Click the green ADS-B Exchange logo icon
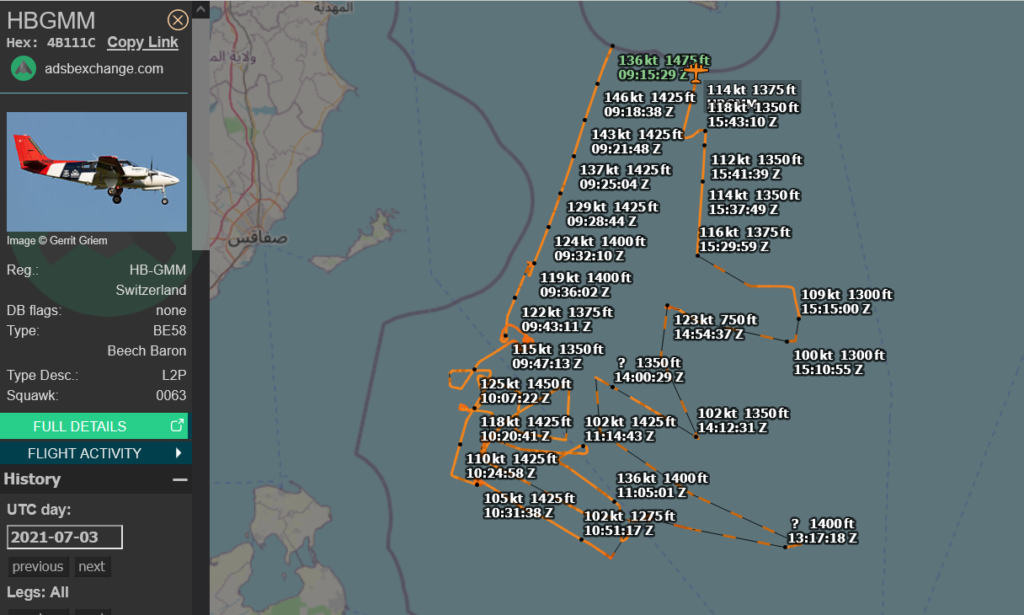Image resolution: width=1024 pixels, height=615 pixels. coord(23,69)
